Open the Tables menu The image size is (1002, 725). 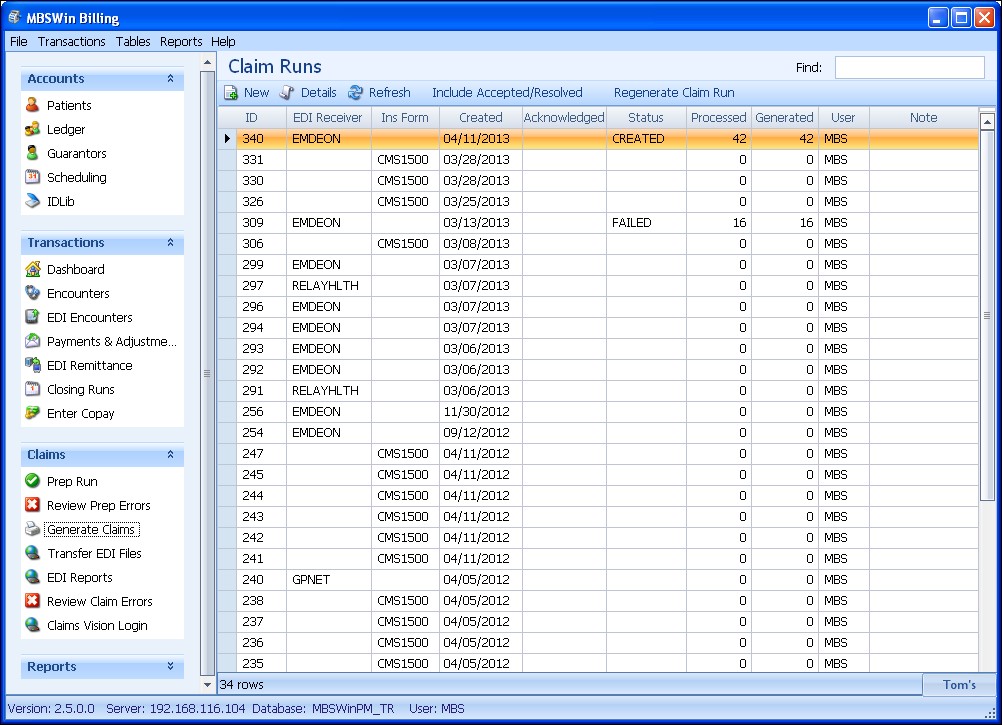[x=132, y=41]
